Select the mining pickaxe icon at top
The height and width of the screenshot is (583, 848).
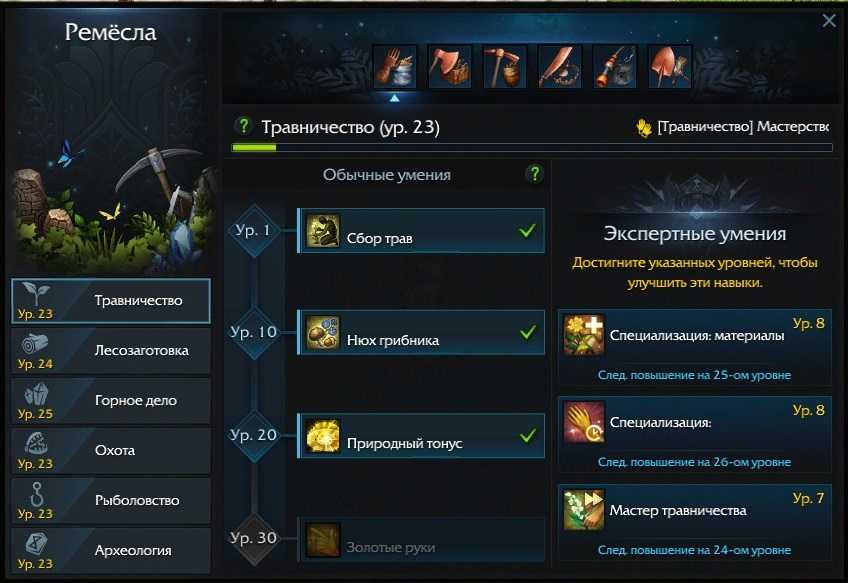coord(505,67)
